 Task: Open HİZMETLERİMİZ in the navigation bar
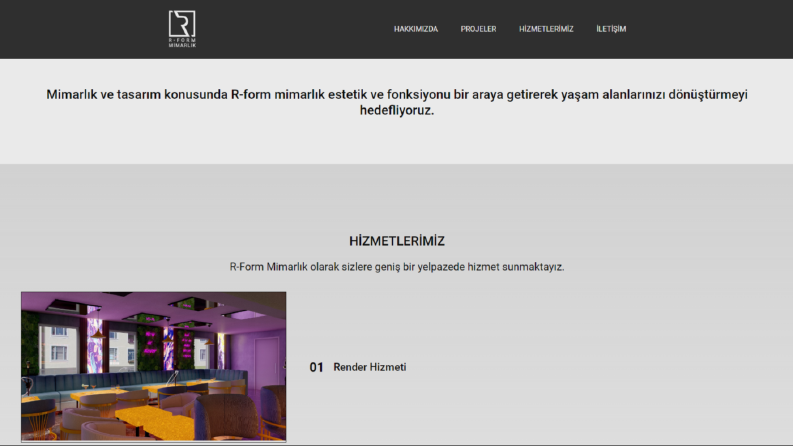546,29
